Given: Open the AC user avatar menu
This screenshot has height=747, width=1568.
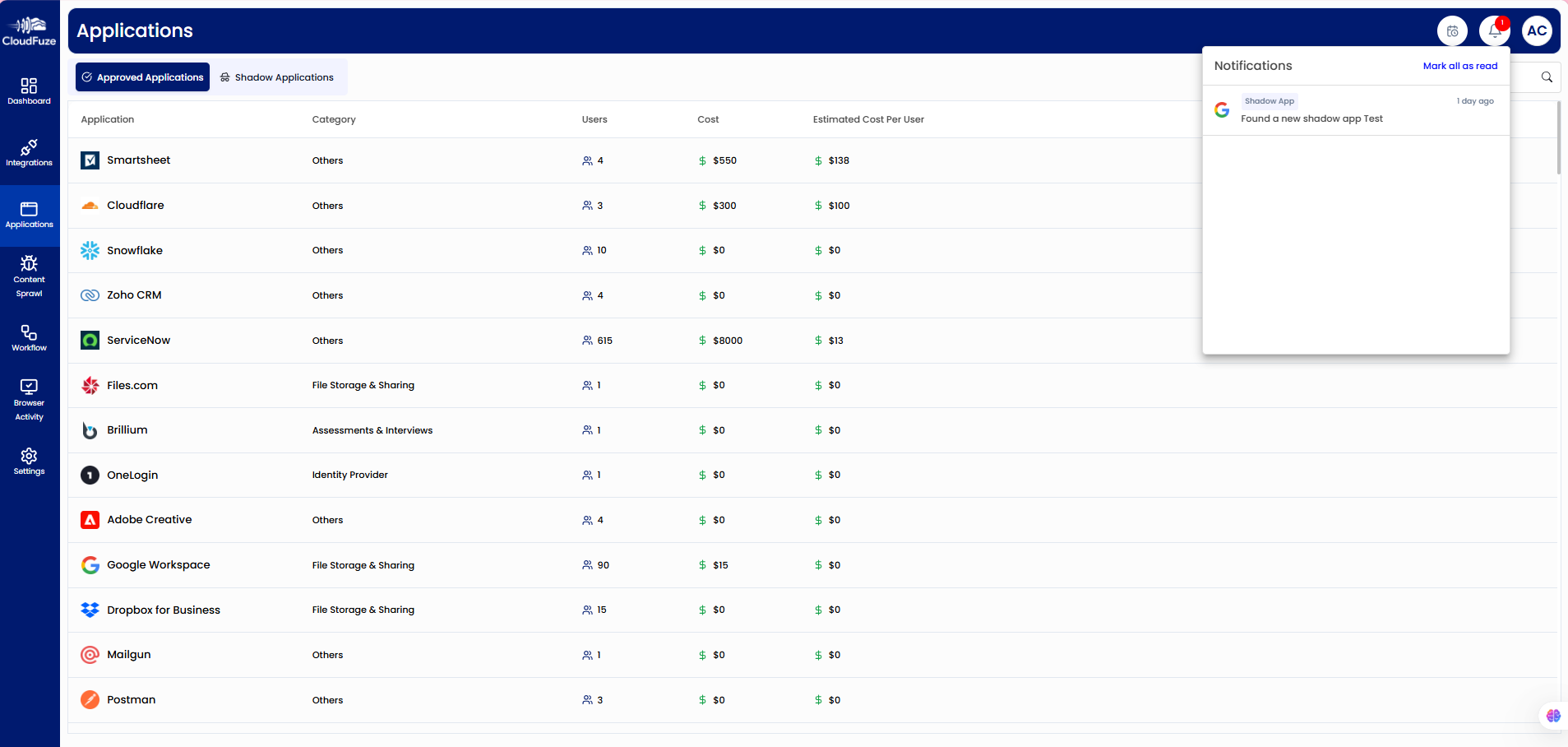Looking at the screenshot, I should pyautogui.click(x=1536, y=31).
